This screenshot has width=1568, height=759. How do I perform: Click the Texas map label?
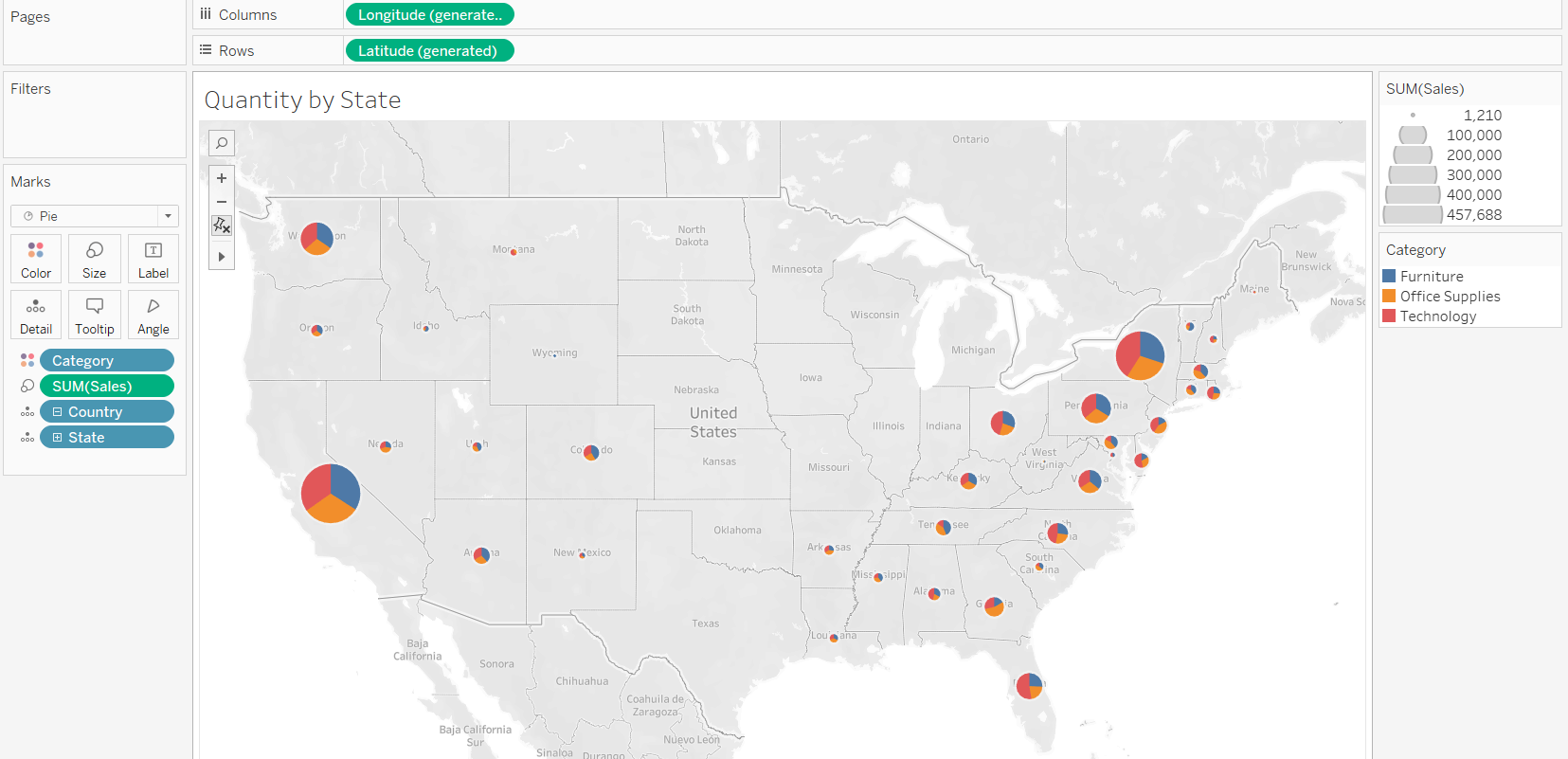706,623
